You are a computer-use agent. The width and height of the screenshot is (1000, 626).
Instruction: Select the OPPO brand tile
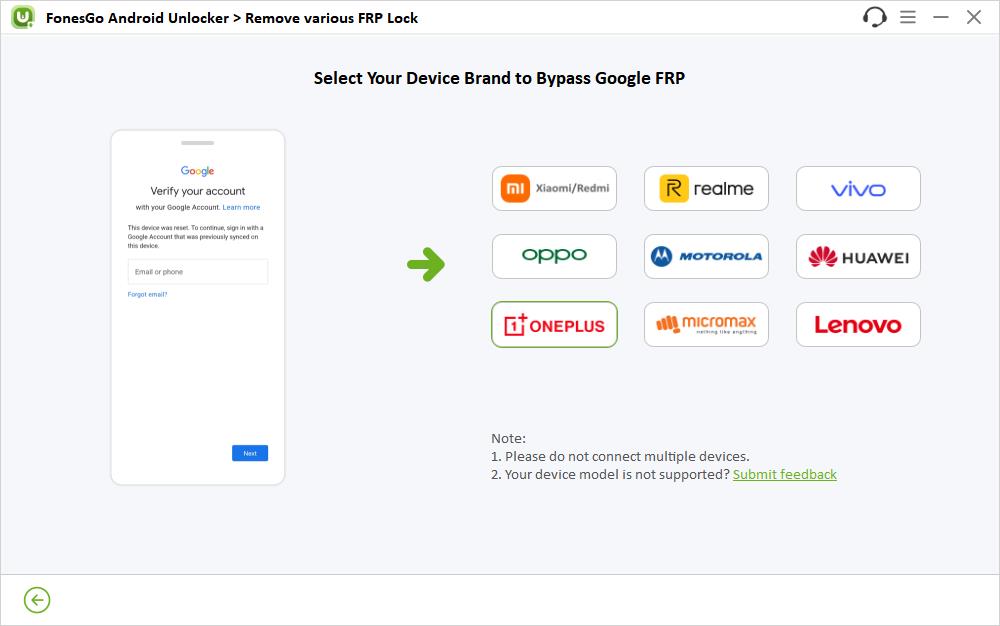(554, 256)
